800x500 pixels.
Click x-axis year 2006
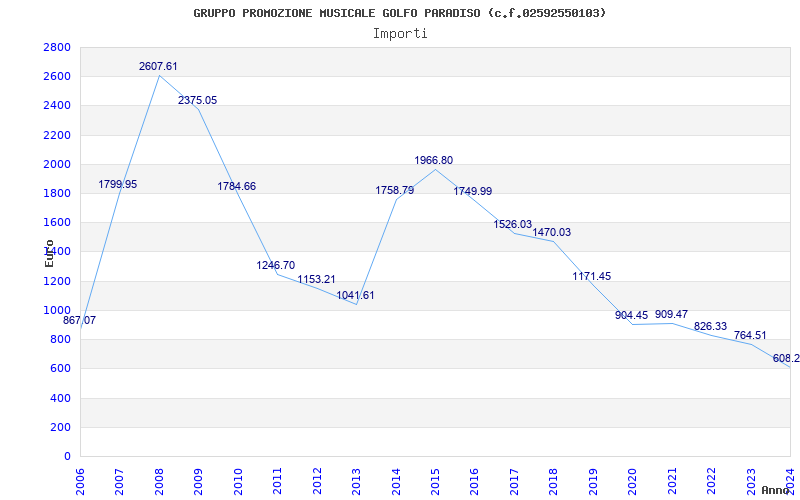[80, 481]
